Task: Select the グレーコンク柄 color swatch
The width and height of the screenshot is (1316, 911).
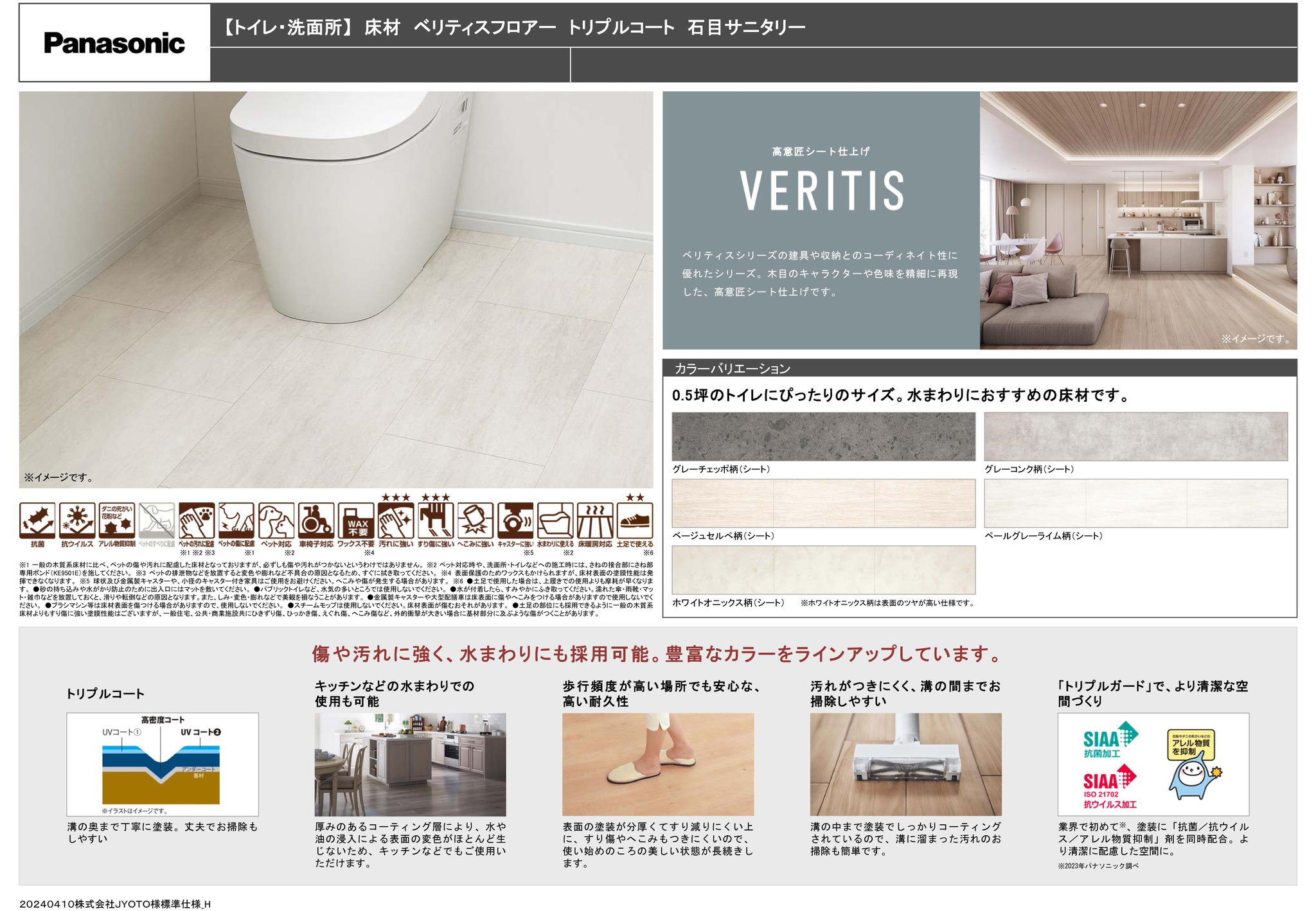Action: coord(1135,436)
